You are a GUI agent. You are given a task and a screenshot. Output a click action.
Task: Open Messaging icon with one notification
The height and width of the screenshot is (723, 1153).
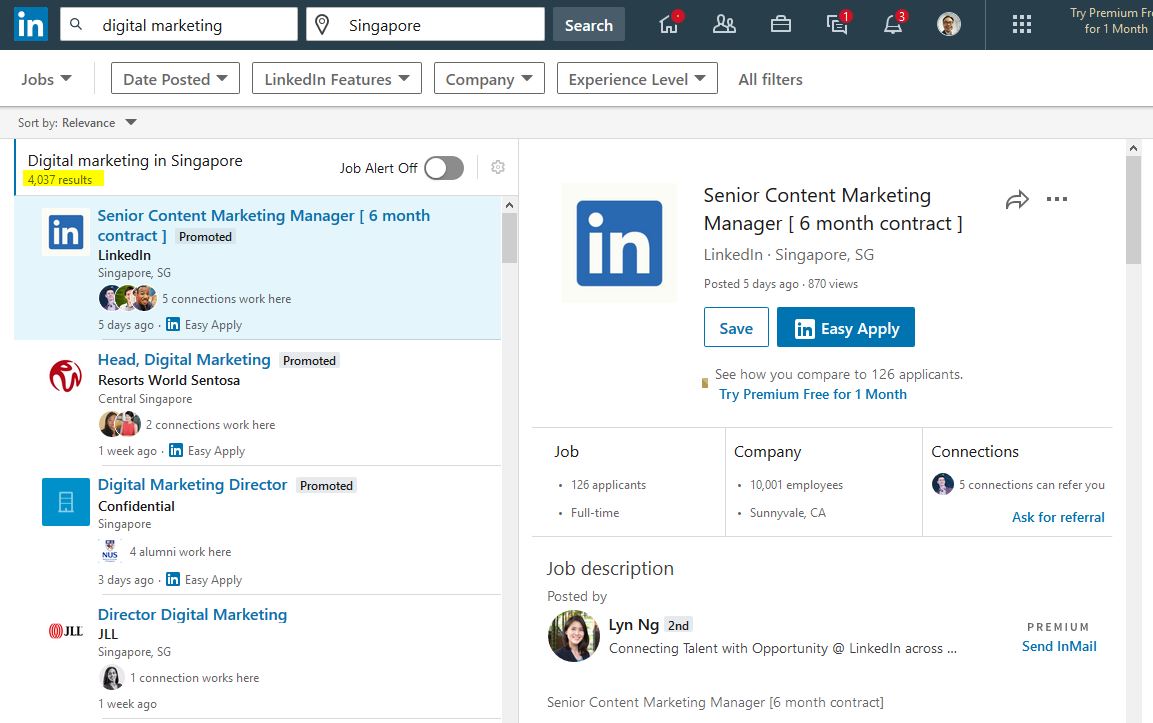point(837,24)
